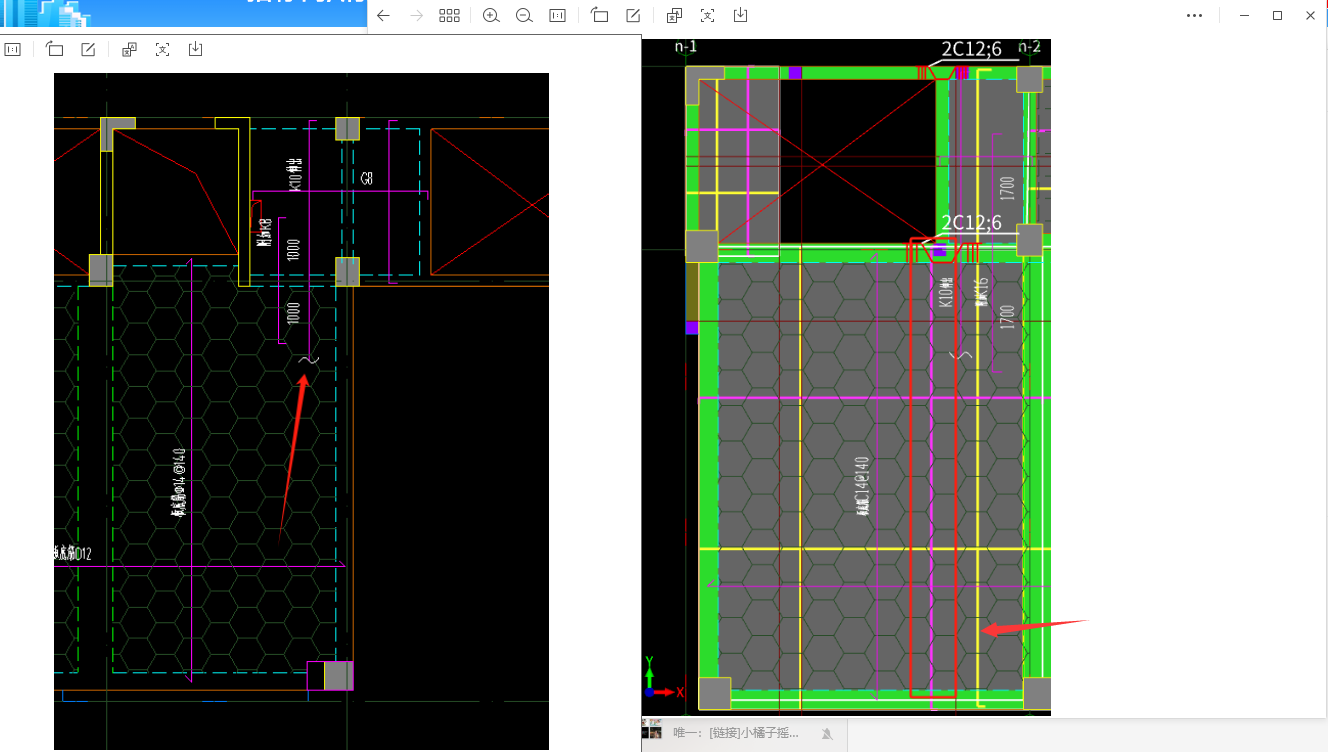Image resolution: width=1328 pixels, height=752 pixels.
Task: Rotate the image in the left viewer
Action: tap(55, 49)
